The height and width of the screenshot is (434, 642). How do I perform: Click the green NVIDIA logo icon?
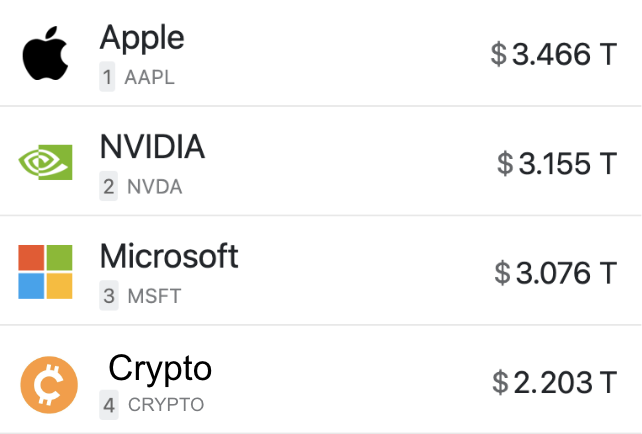[x=46, y=163]
